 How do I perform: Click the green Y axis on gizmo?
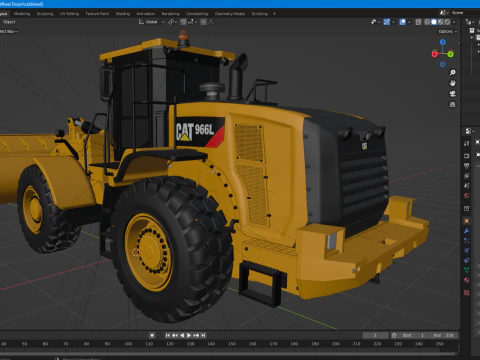pos(450,54)
